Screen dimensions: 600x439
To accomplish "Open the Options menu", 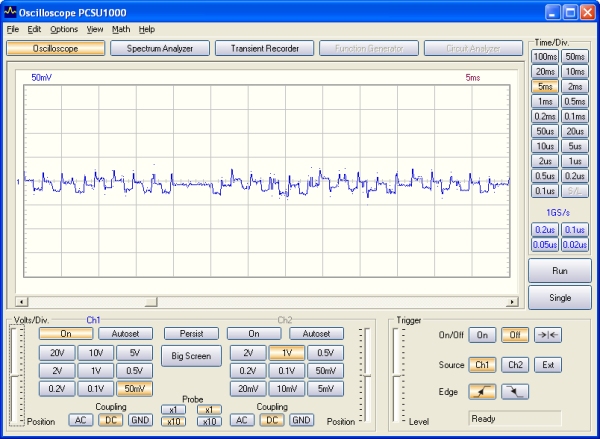I will point(64,29).
